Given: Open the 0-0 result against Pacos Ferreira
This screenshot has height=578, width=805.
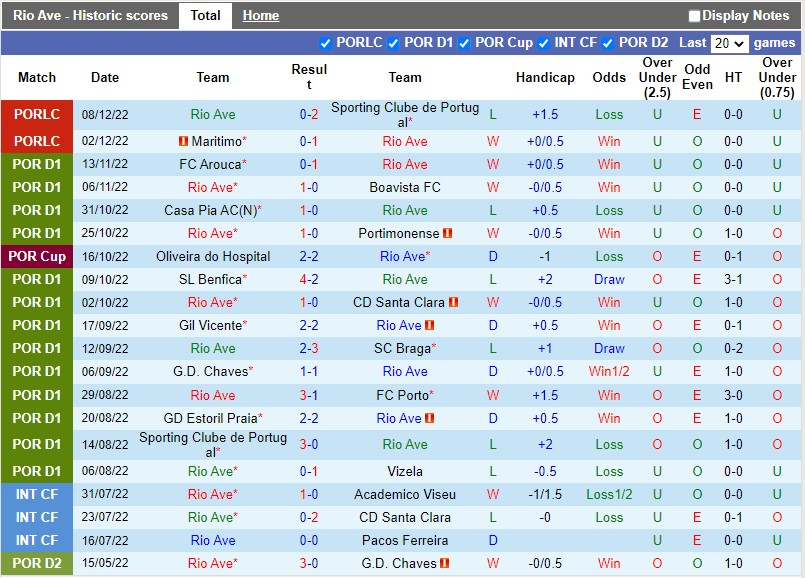Looking at the screenshot, I should [309, 541].
